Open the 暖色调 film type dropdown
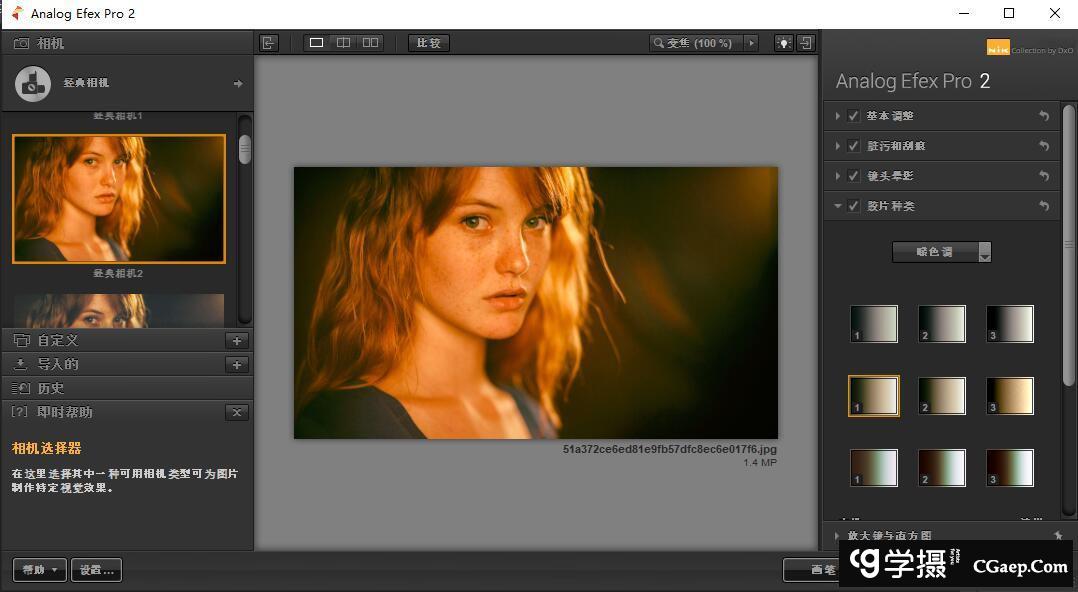The image size is (1078, 592). point(941,252)
